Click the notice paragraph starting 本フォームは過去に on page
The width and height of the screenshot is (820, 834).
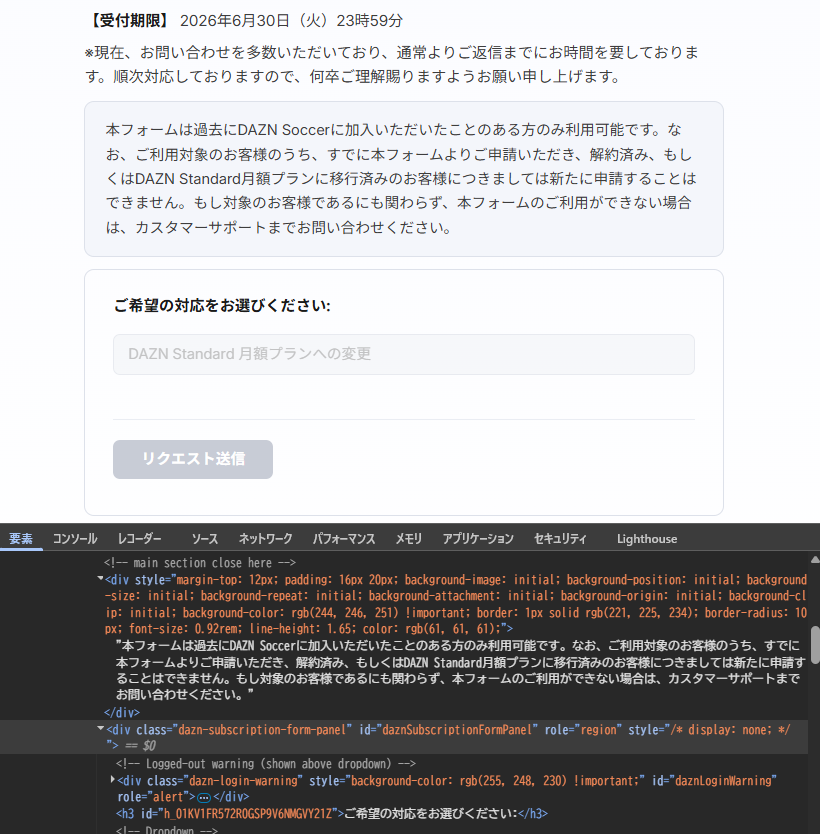401,179
